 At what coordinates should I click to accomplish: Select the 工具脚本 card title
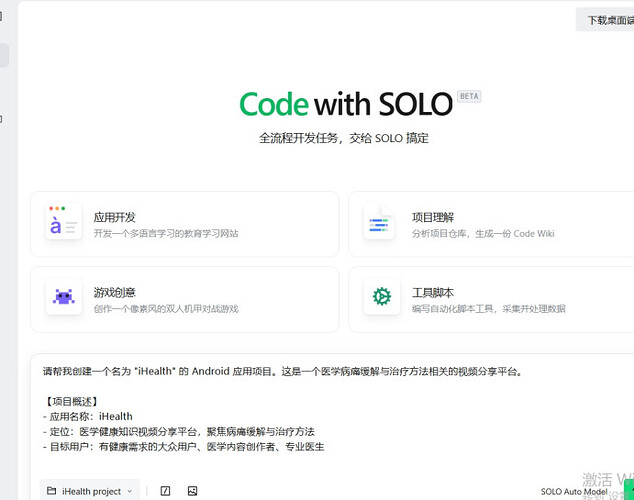pyautogui.click(x=433, y=293)
